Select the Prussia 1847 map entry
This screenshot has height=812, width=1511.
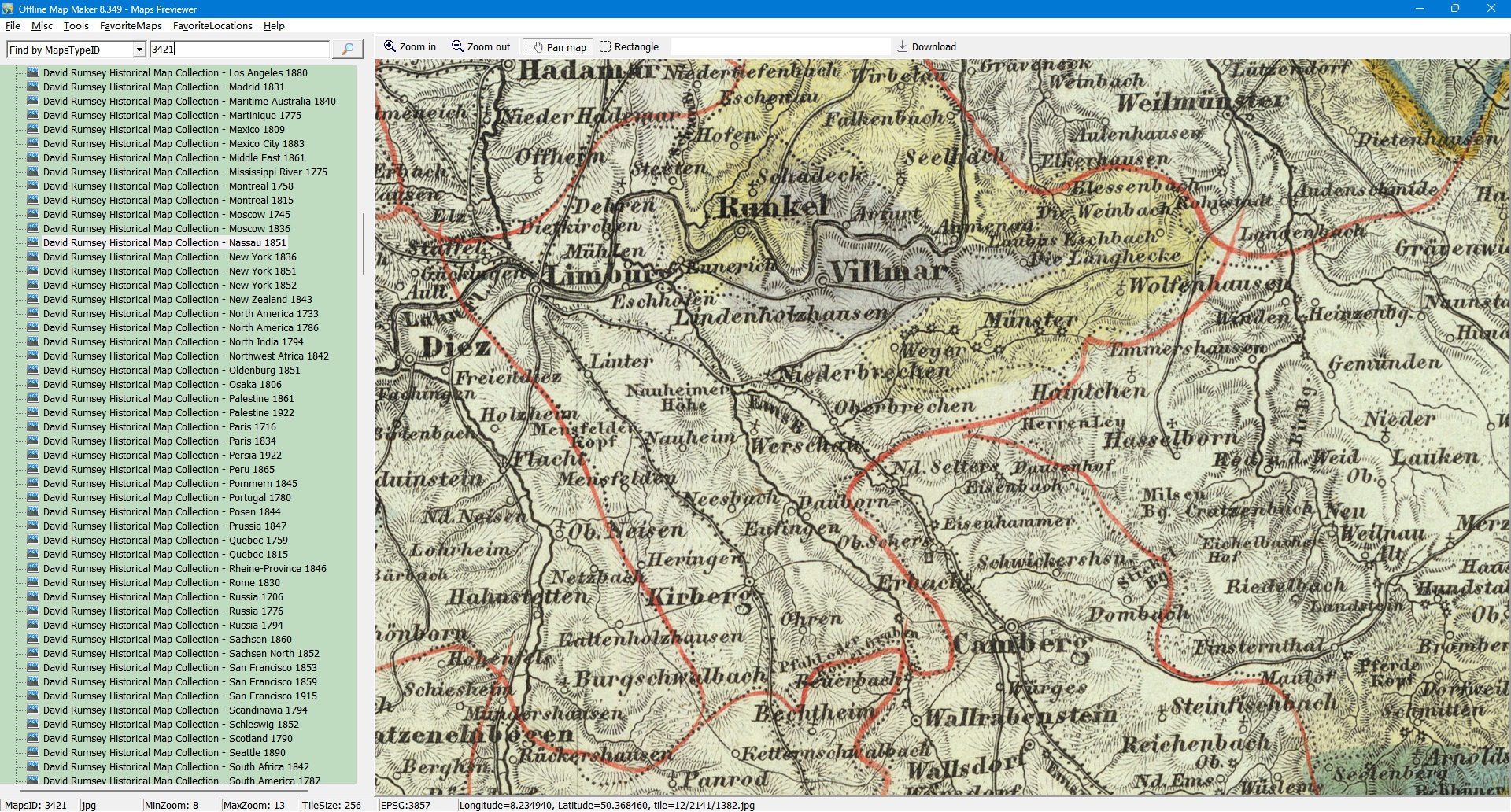coord(164,526)
